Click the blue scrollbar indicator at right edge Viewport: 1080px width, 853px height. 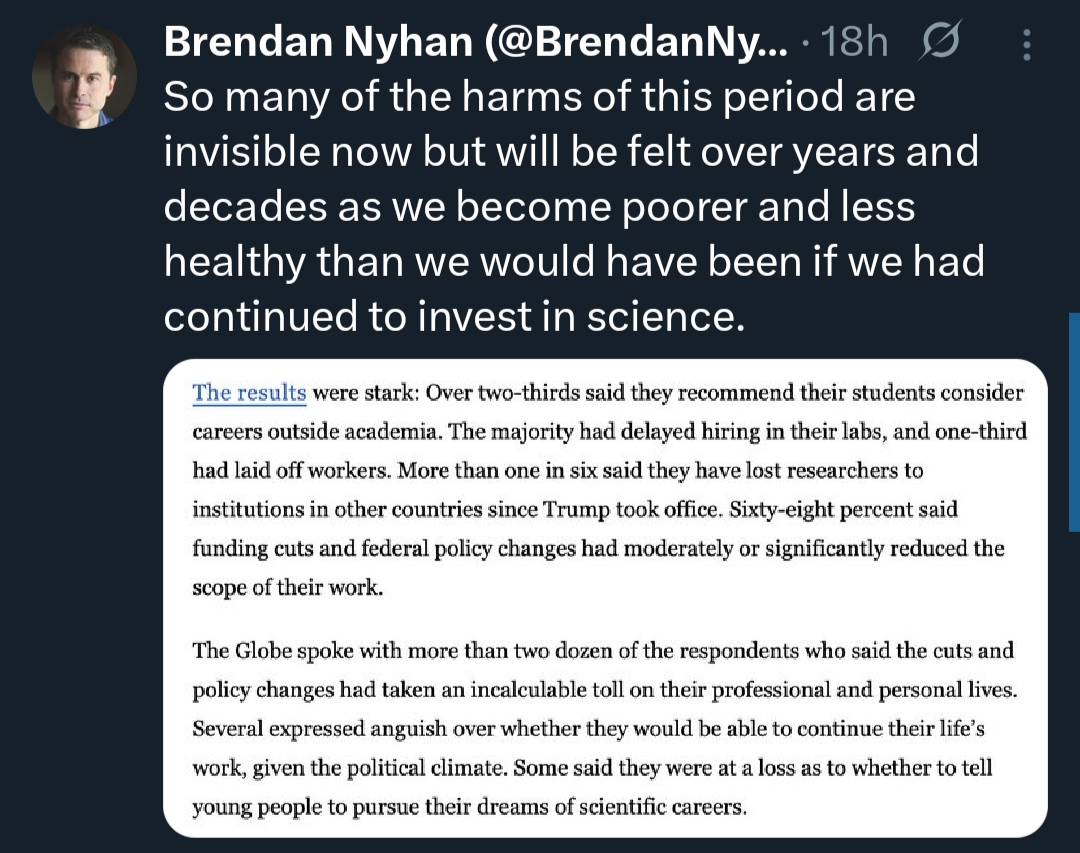(1073, 400)
